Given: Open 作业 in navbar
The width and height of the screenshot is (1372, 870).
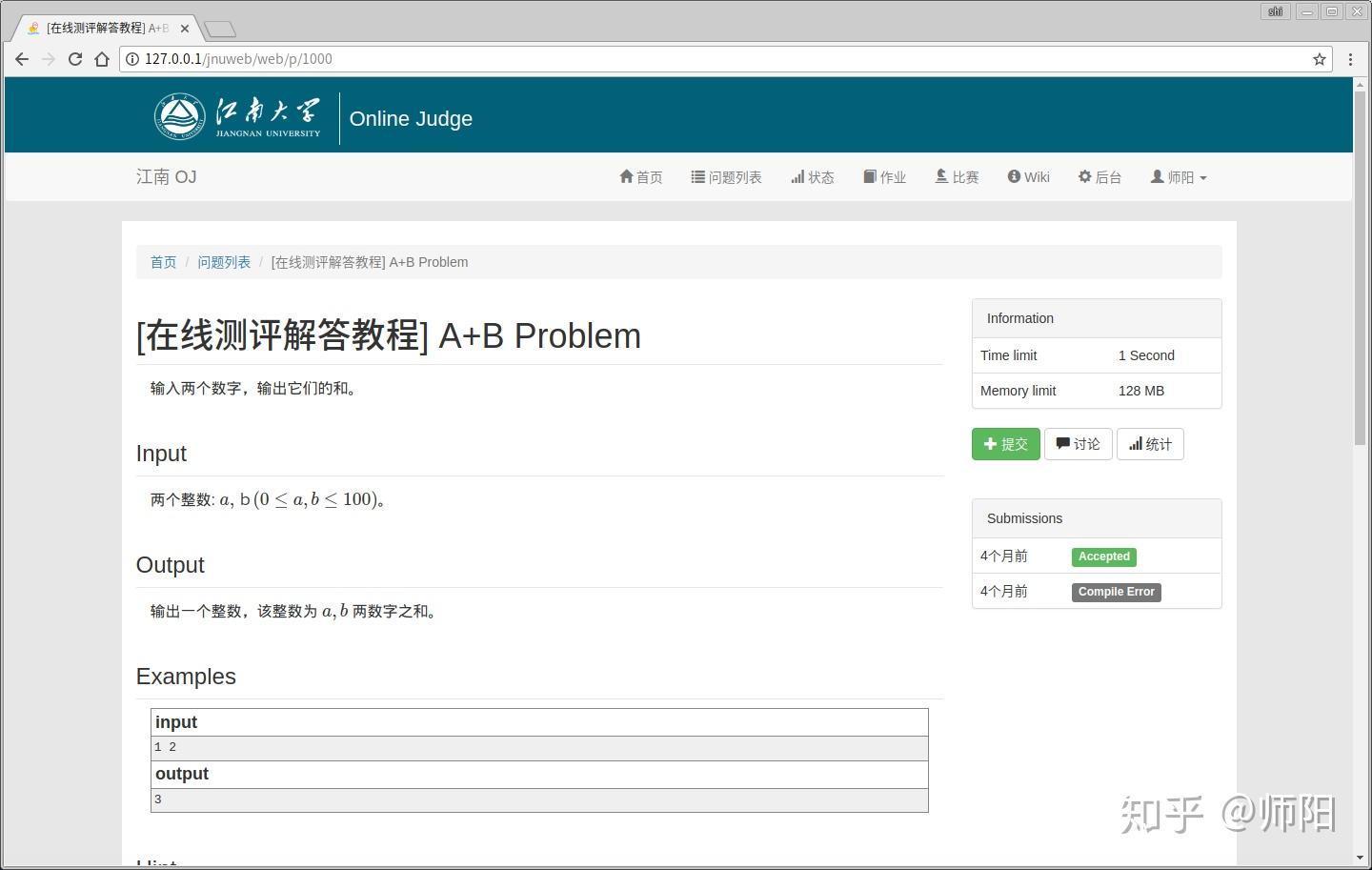Looking at the screenshot, I should 884,177.
